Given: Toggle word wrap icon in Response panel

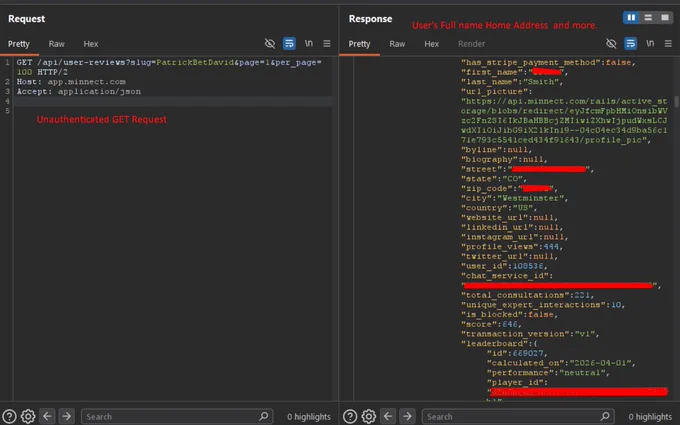Looking at the screenshot, I should click(x=631, y=43).
